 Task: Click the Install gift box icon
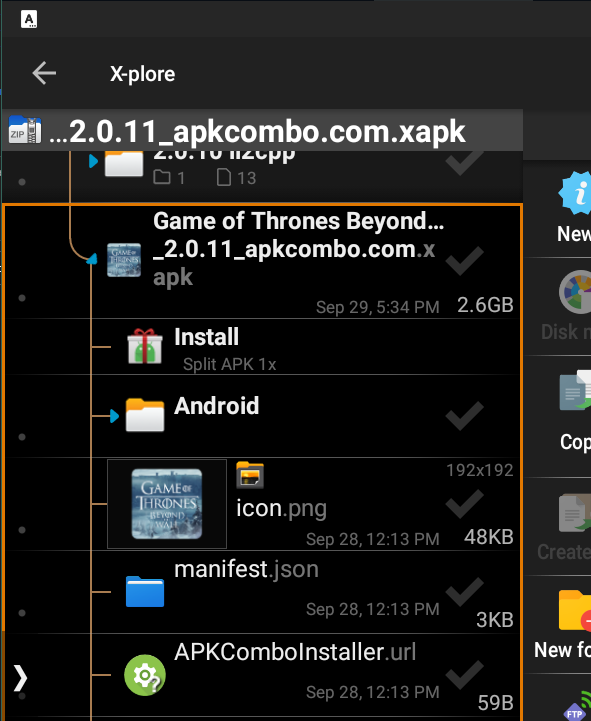pos(145,346)
